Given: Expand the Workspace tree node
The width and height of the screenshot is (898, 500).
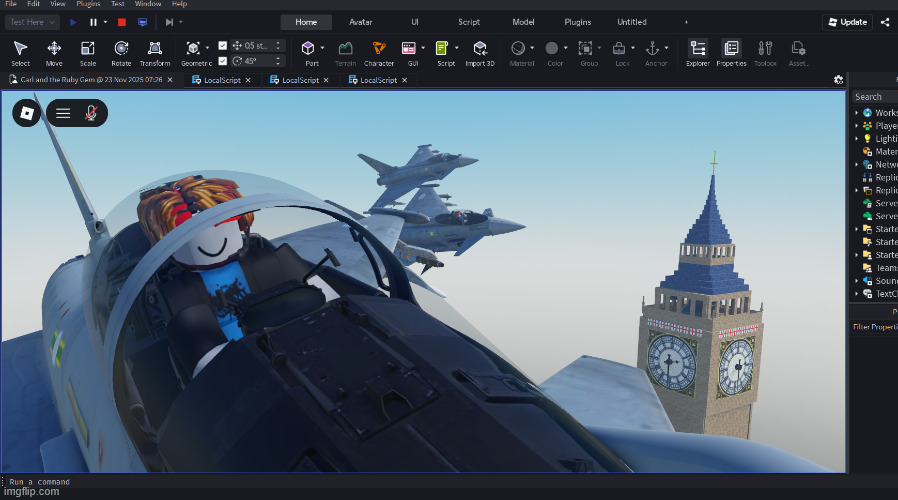Looking at the screenshot, I should coord(857,113).
